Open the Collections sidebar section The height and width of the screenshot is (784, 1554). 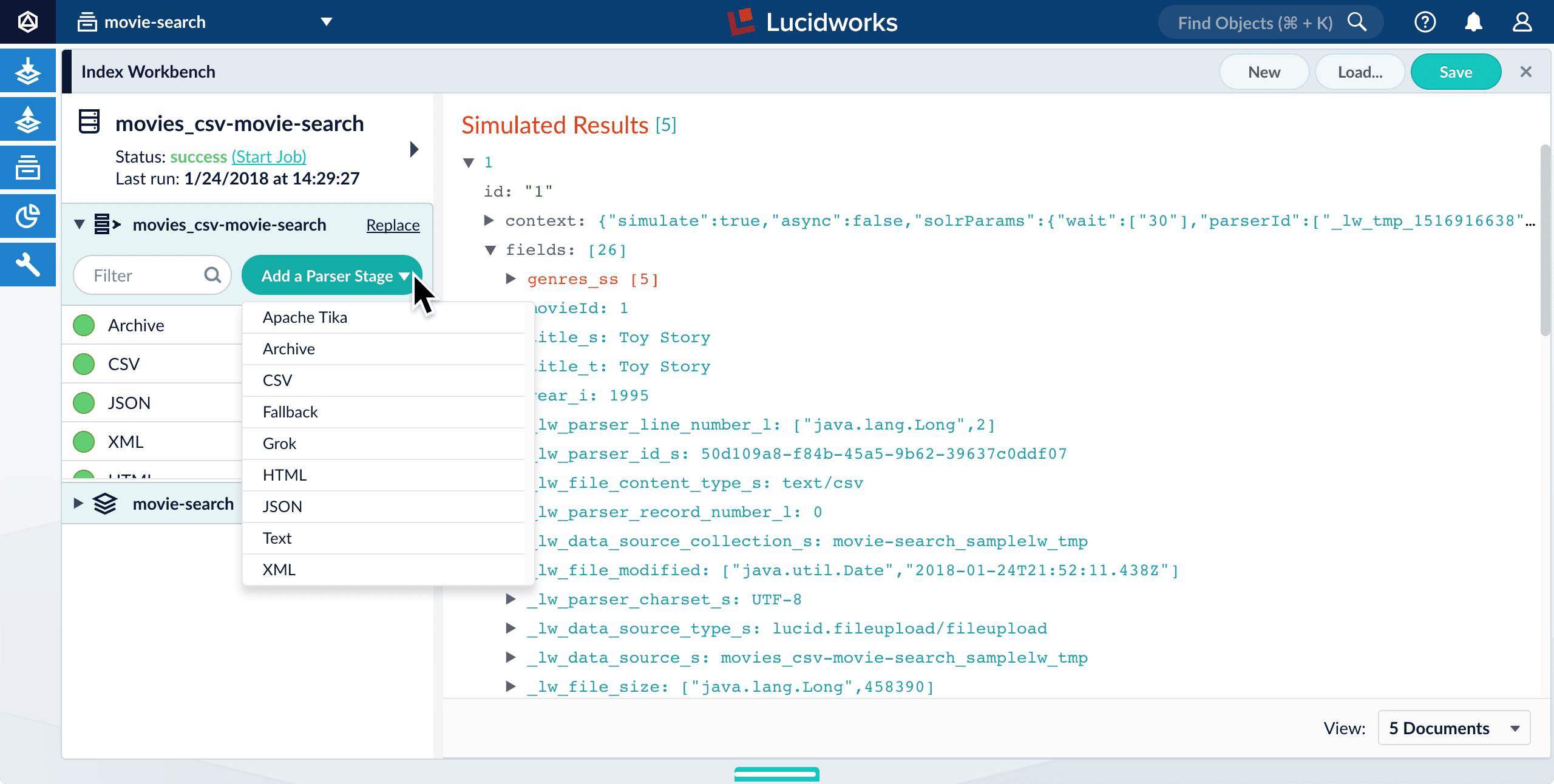(x=28, y=168)
